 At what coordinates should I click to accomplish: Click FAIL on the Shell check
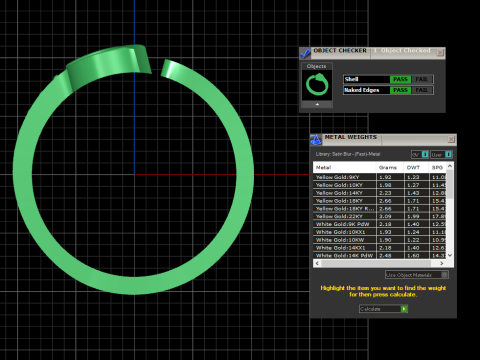(422, 79)
